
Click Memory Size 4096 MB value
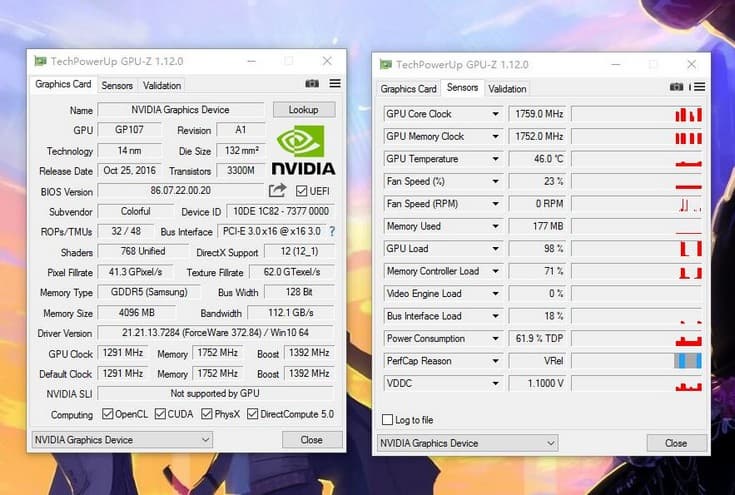click(137, 313)
